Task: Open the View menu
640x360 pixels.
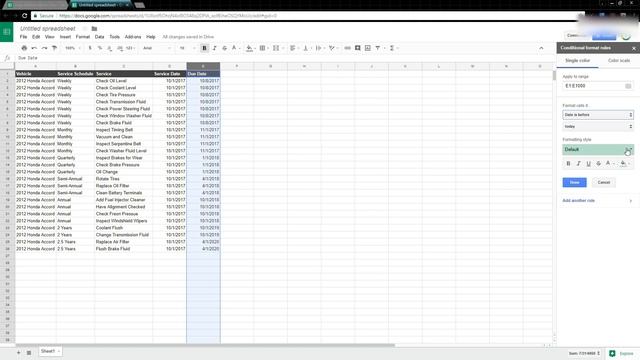Action: (49, 37)
